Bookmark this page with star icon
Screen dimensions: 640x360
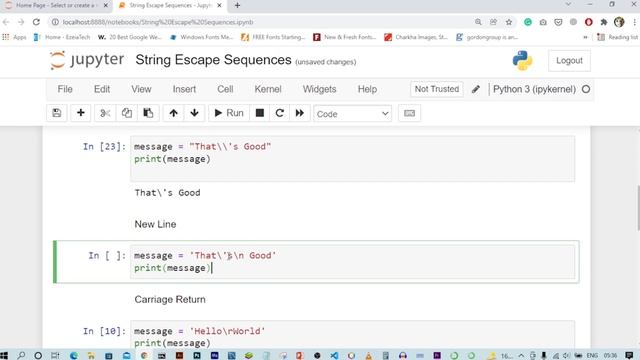point(509,22)
